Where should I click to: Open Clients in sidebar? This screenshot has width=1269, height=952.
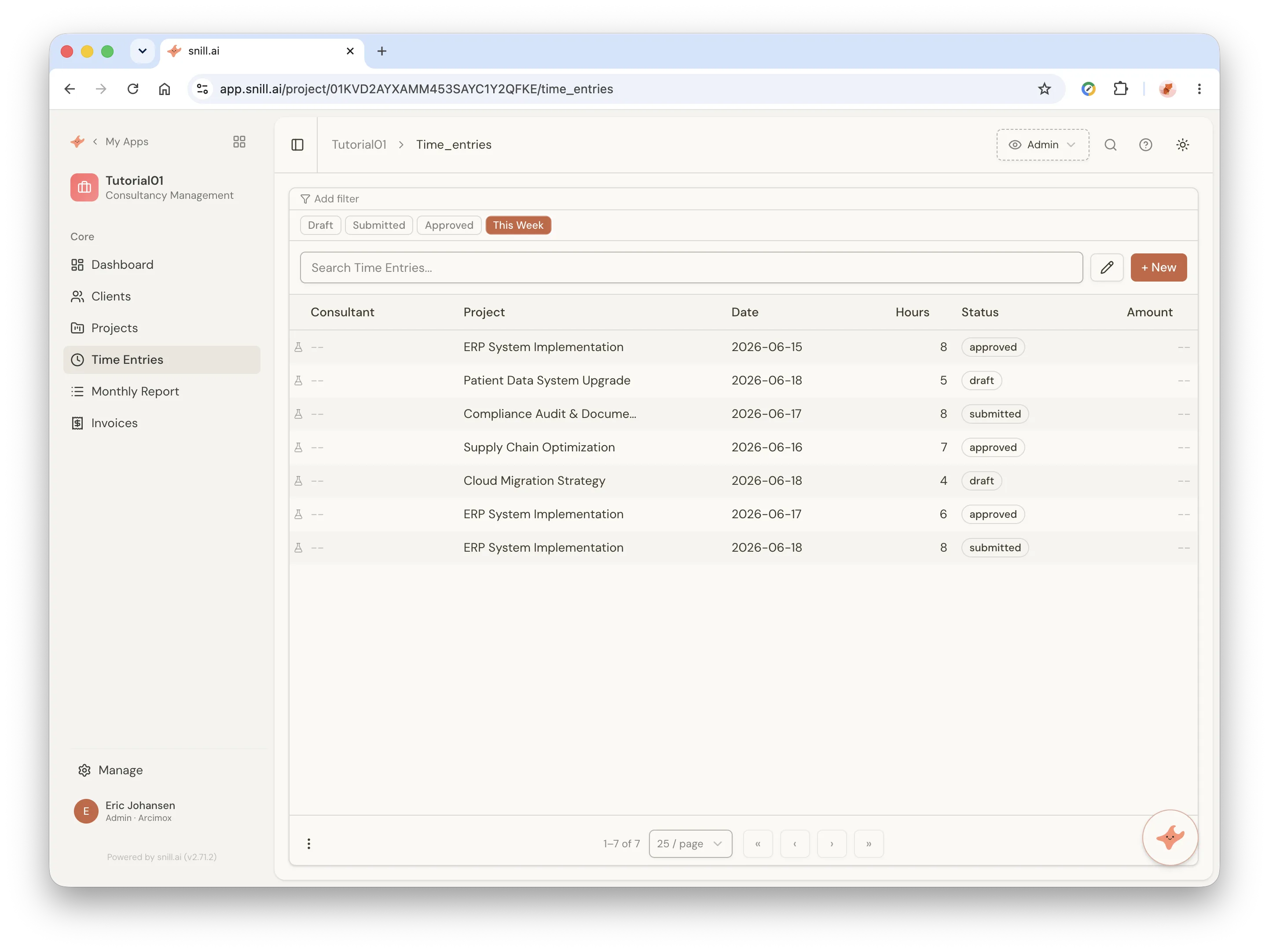pyautogui.click(x=162, y=296)
